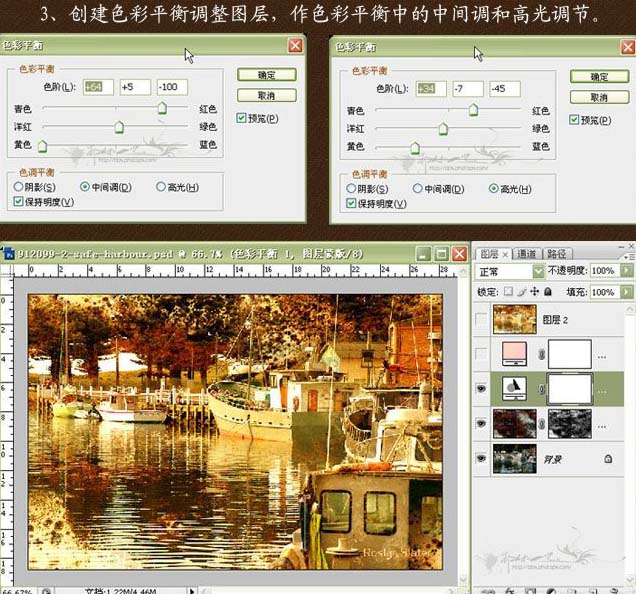
Task: Uncheck 保持明度 in the right dialog
Action: click(x=351, y=203)
